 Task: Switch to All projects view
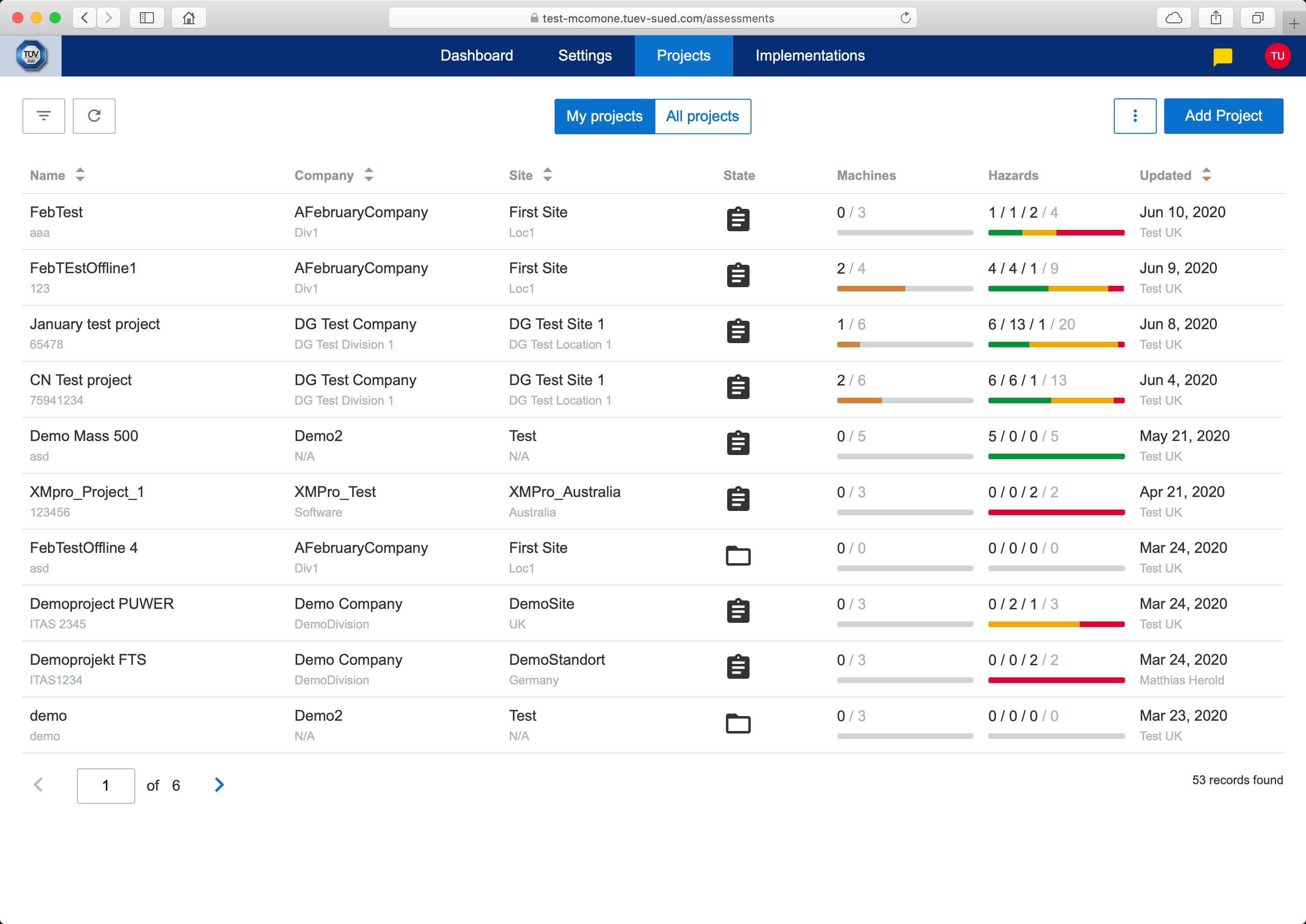(702, 117)
